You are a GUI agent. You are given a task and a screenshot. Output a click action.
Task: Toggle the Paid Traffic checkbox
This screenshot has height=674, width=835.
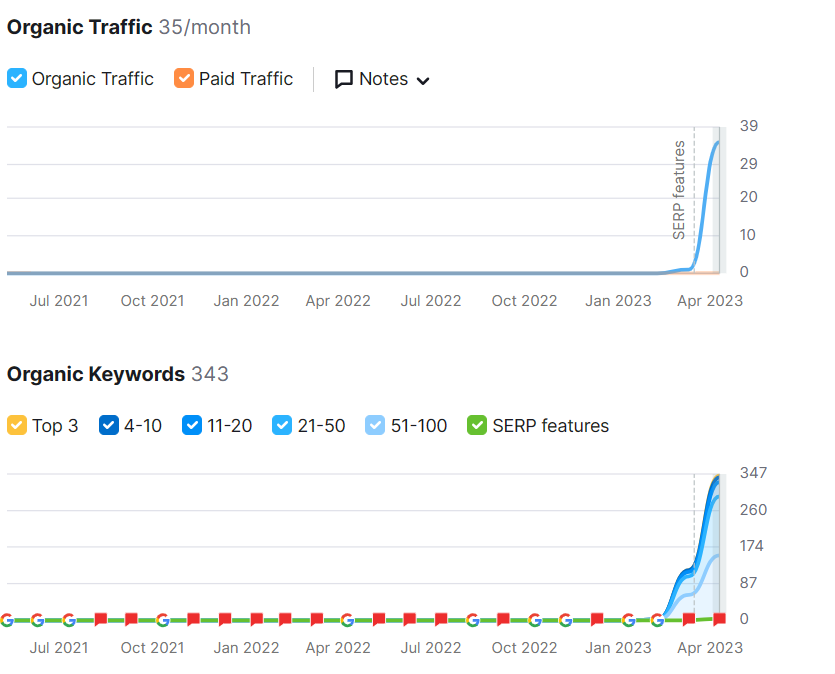click(184, 79)
